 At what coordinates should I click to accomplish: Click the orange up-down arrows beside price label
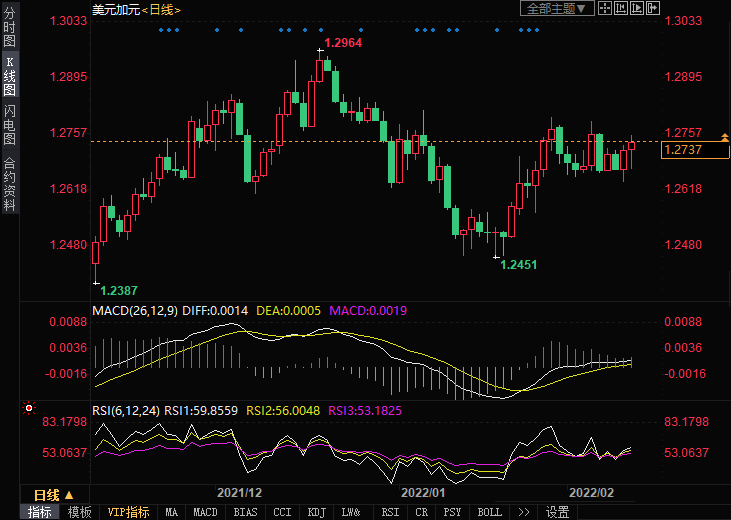tap(723, 135)
